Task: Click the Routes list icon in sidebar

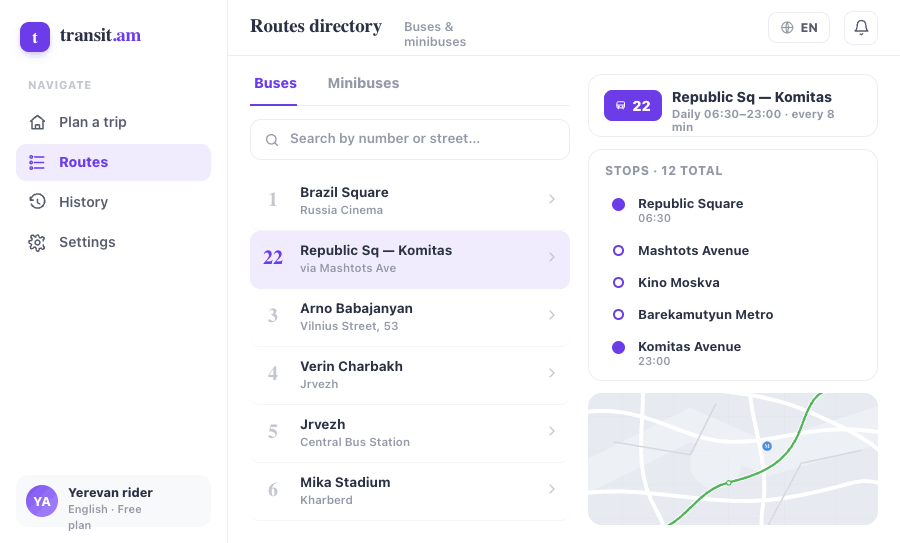Action: coord(37,162)
